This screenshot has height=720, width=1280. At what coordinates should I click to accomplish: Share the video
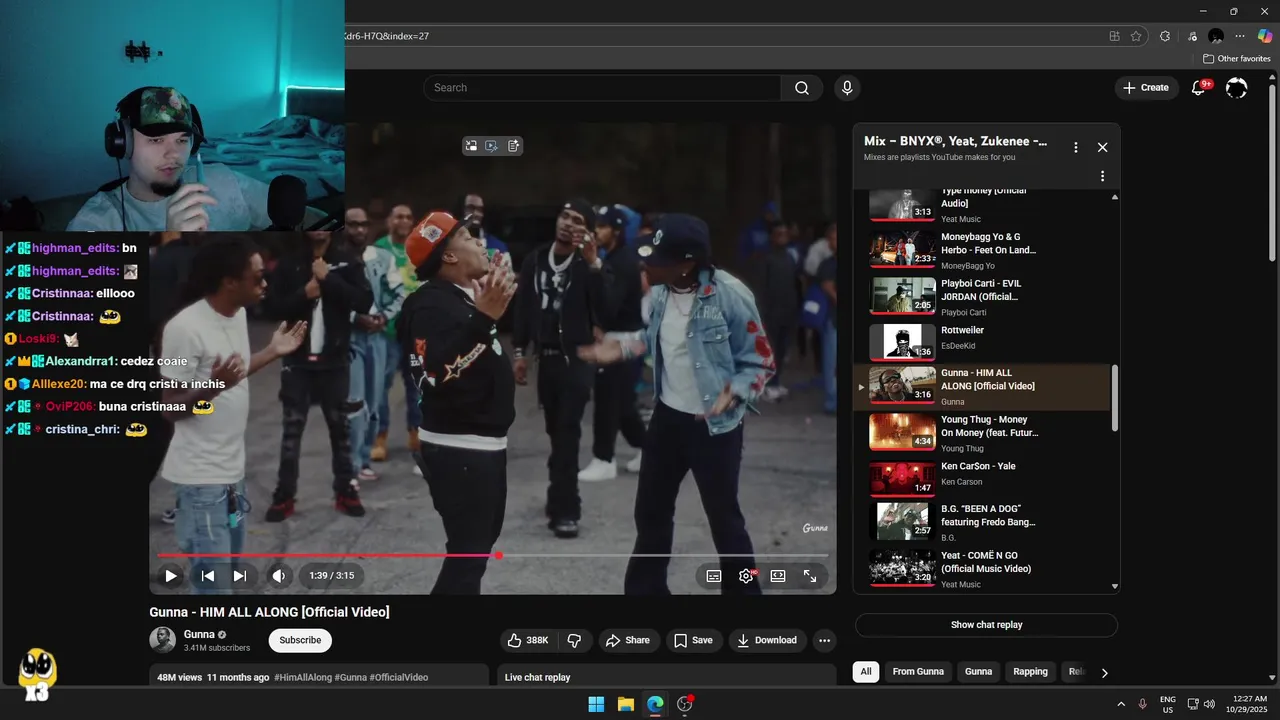point(627,640)
